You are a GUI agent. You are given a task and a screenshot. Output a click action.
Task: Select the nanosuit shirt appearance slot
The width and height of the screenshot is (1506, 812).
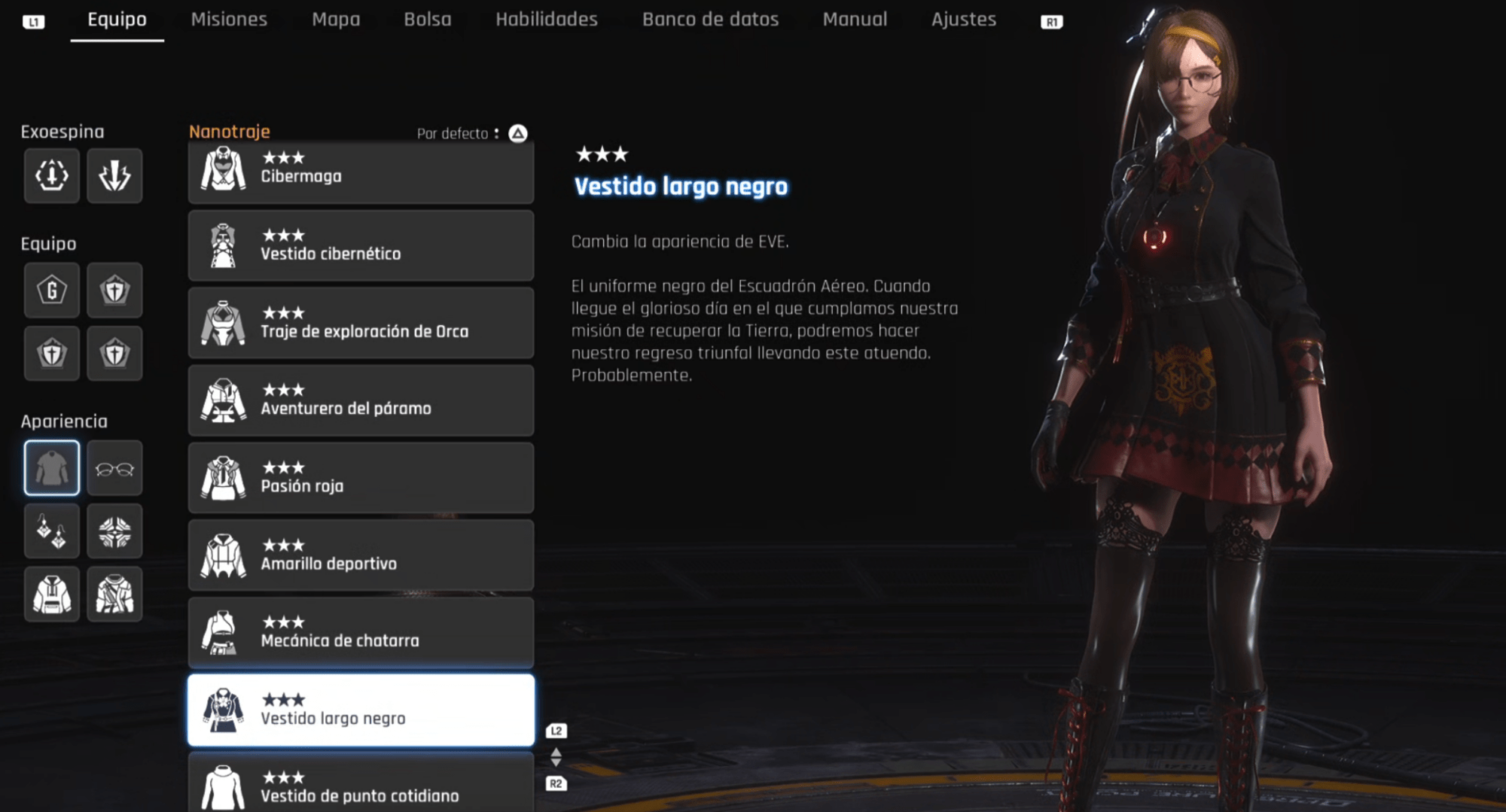[52, 468]
